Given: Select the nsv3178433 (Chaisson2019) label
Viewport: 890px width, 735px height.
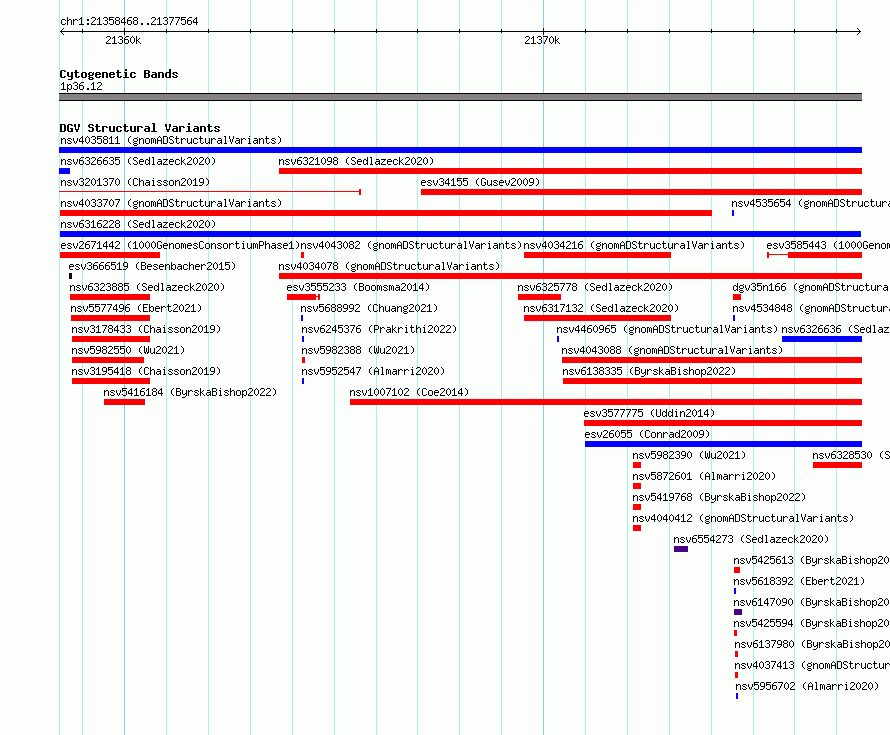Looking at the screenshot, I should pos(146,329).
